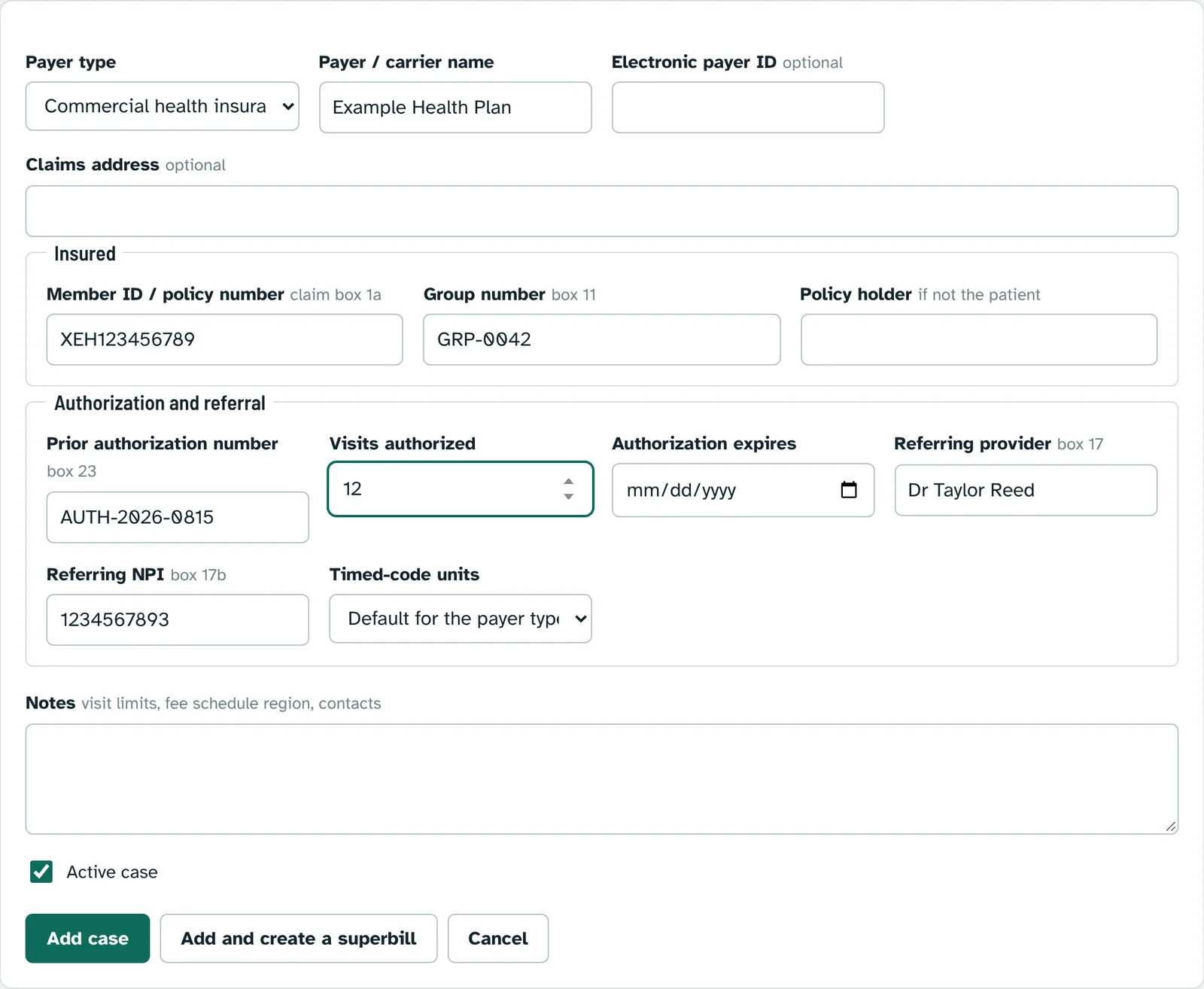Click the Active case label text
The height and width of the screenshot is (989, 1204).
pyautogui.click(x=112, y=872)
